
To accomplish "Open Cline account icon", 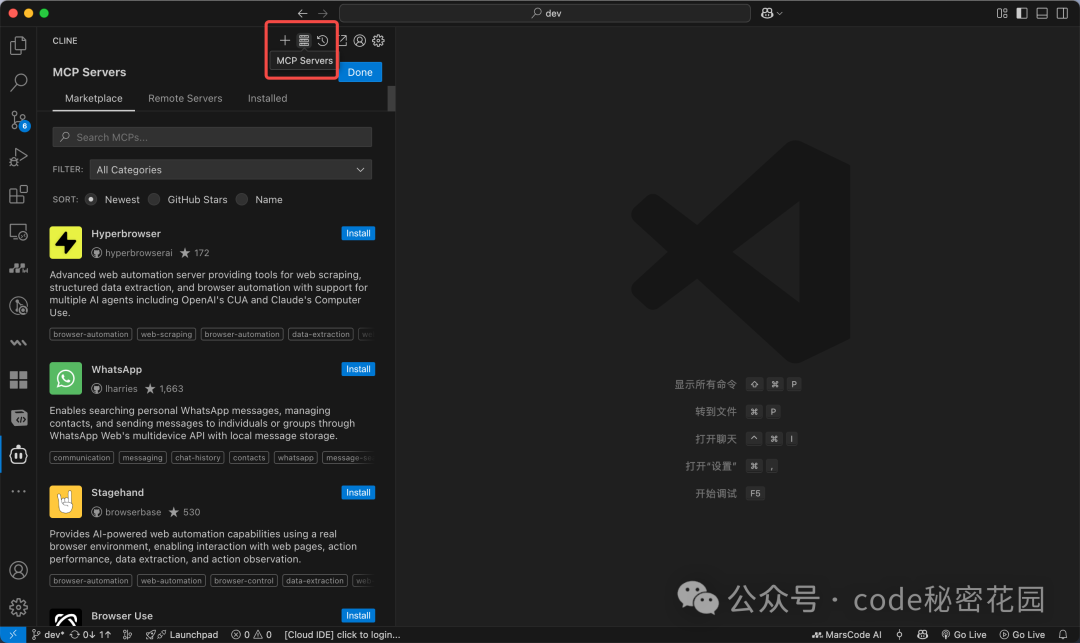I will (360, 40).
